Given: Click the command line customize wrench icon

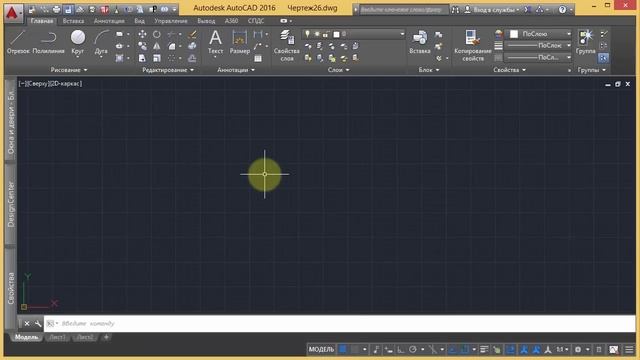Looking at the screenshot, I should point(38,324).
